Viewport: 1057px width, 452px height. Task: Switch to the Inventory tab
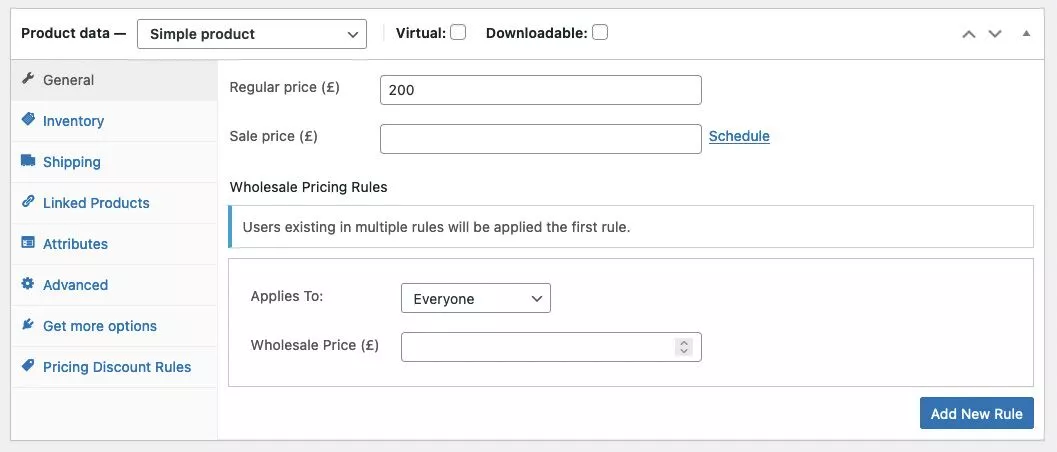point(73,121)
